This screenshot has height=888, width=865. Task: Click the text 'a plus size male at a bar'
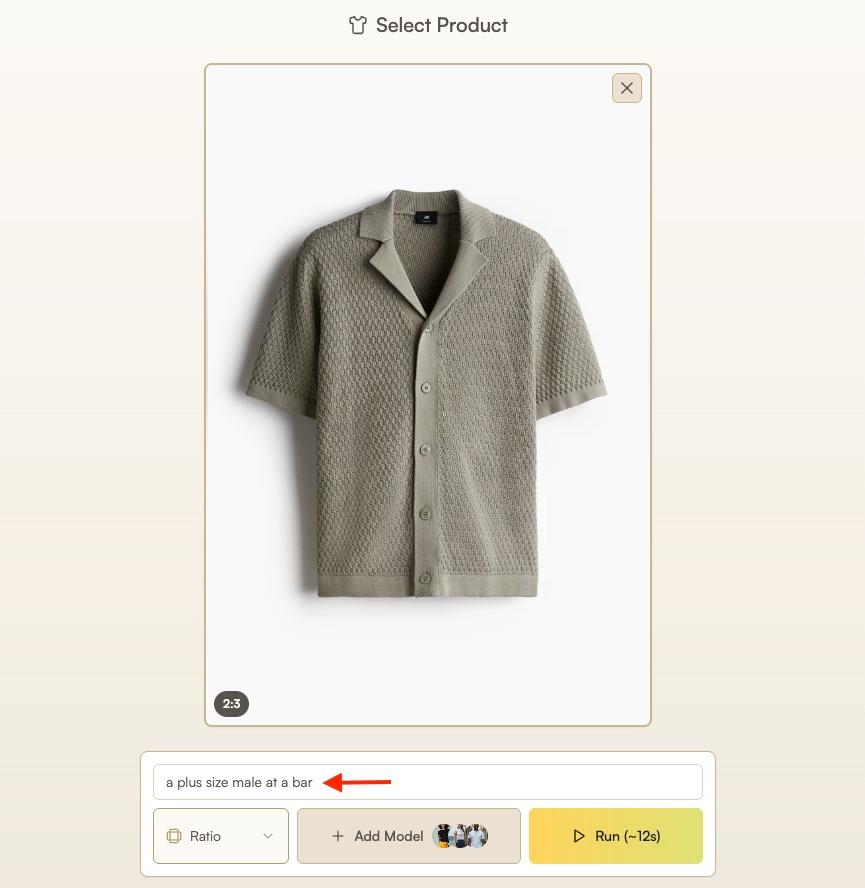click(239, 782)
